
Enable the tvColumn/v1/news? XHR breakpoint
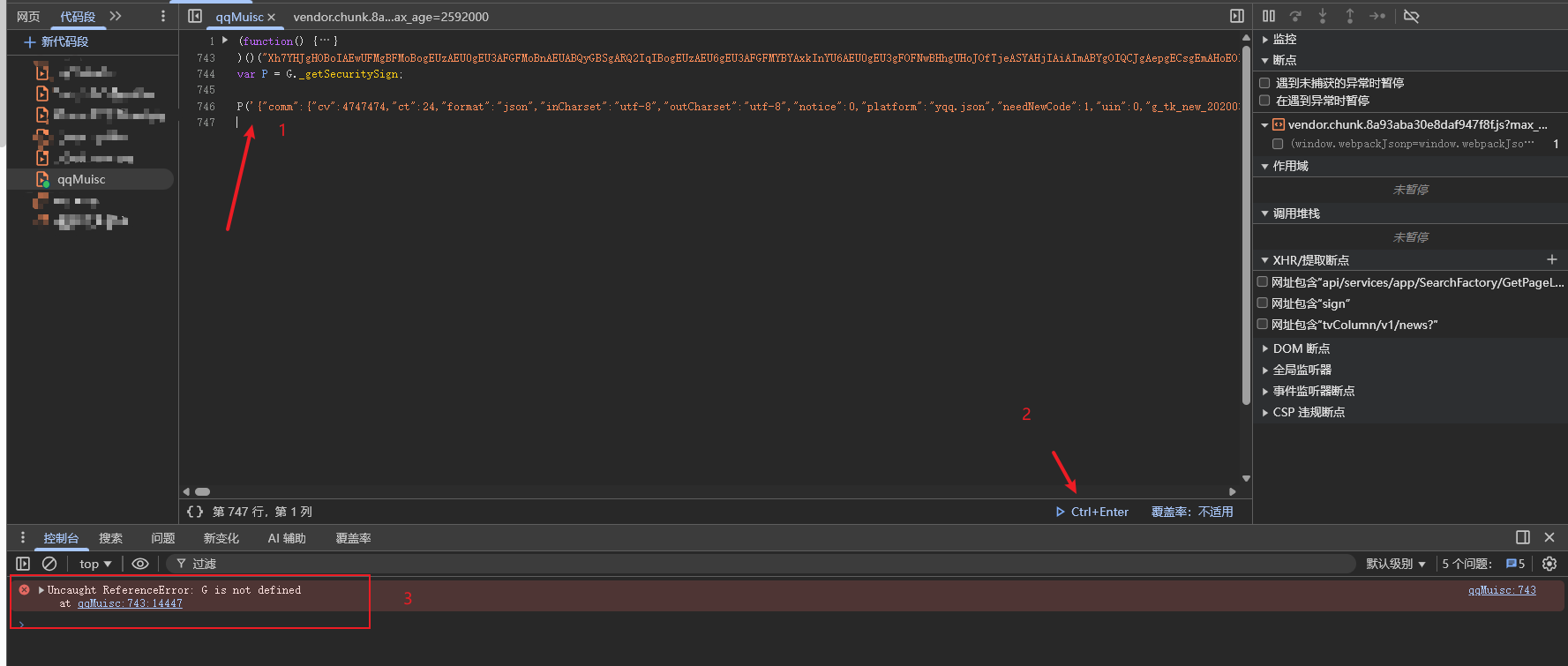(x=1263, y=325)
